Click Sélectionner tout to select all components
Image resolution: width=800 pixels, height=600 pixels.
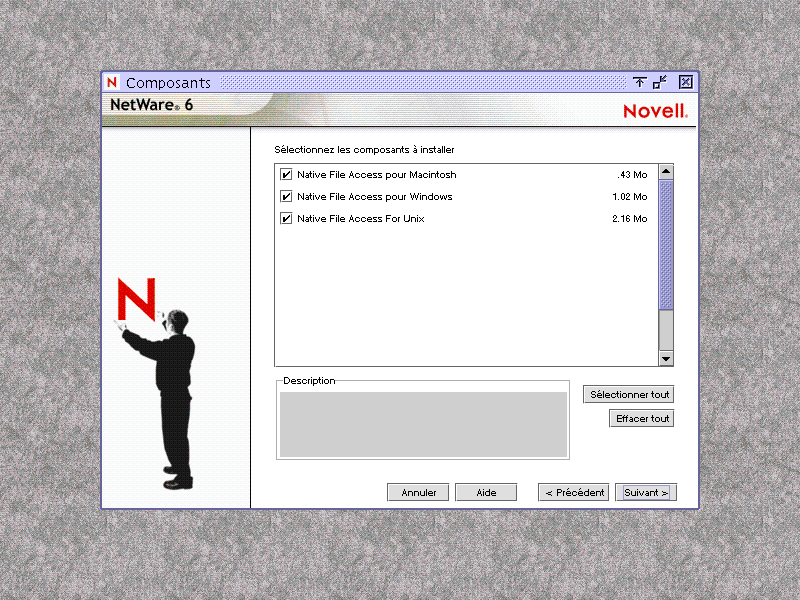click(x=628, y=394)
